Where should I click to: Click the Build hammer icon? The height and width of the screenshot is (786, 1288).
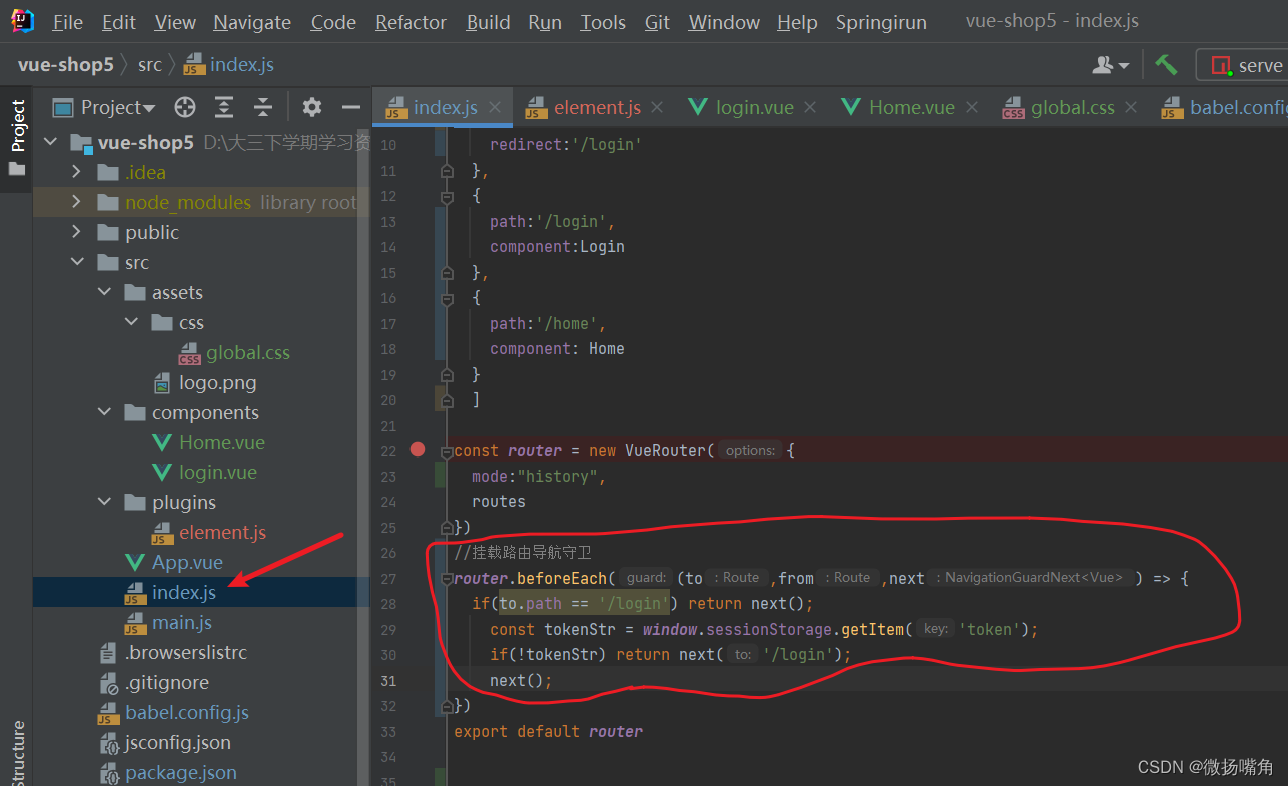[x=1166, y=65]
